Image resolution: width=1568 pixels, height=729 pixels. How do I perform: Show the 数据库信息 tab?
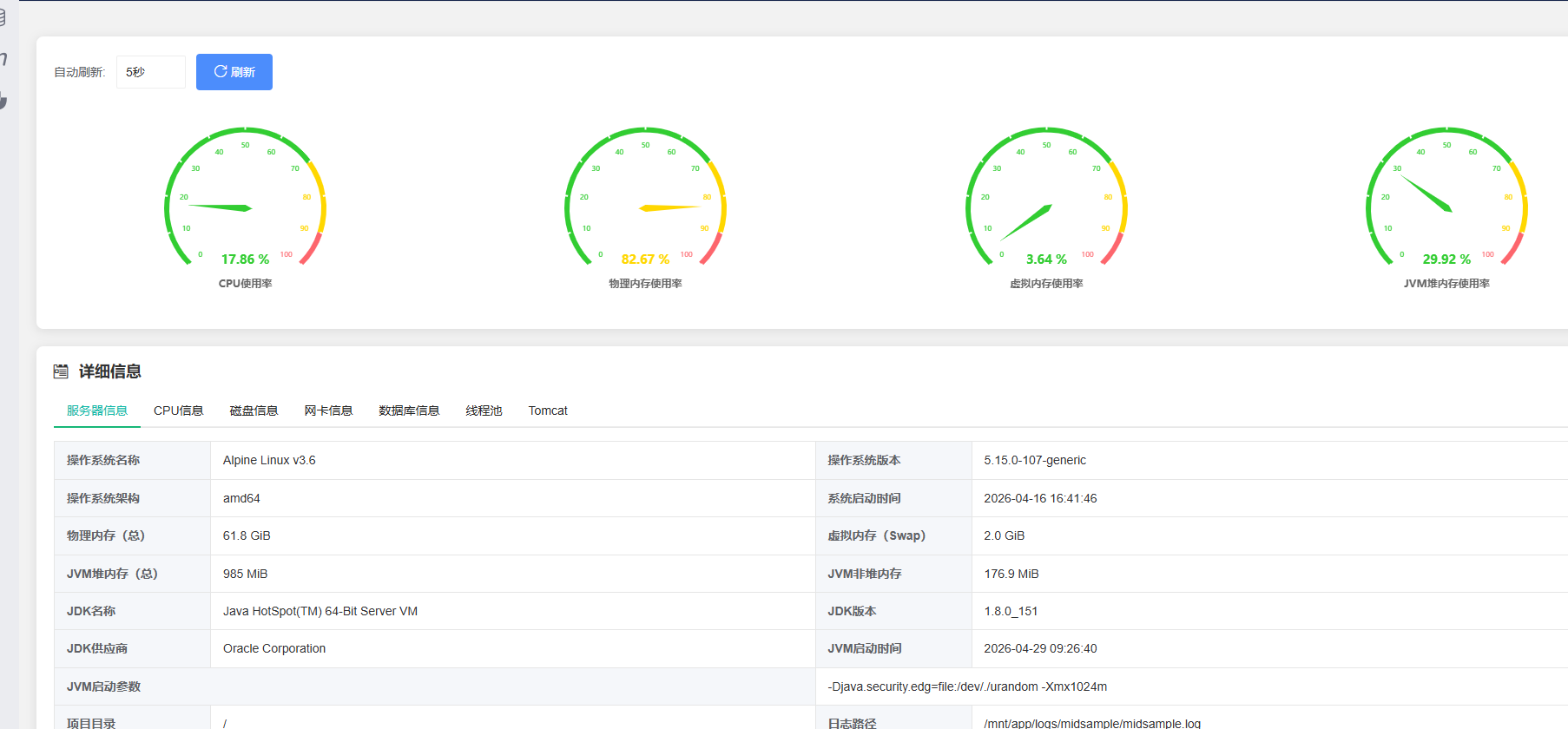click(409, 410)
